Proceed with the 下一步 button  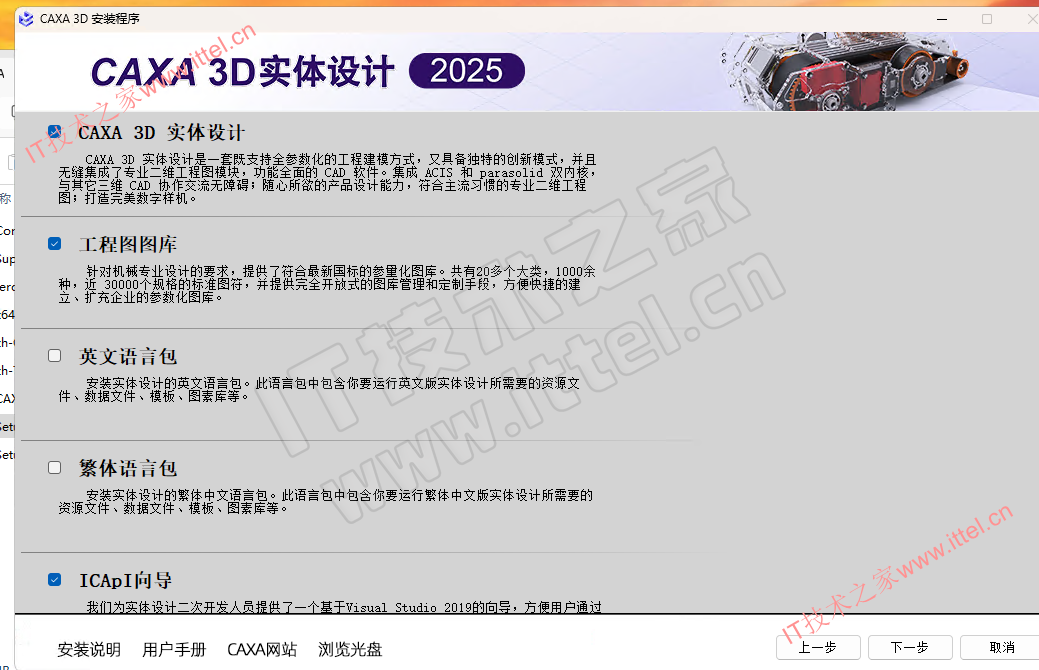pyautogui.click(x=910, y=647)
